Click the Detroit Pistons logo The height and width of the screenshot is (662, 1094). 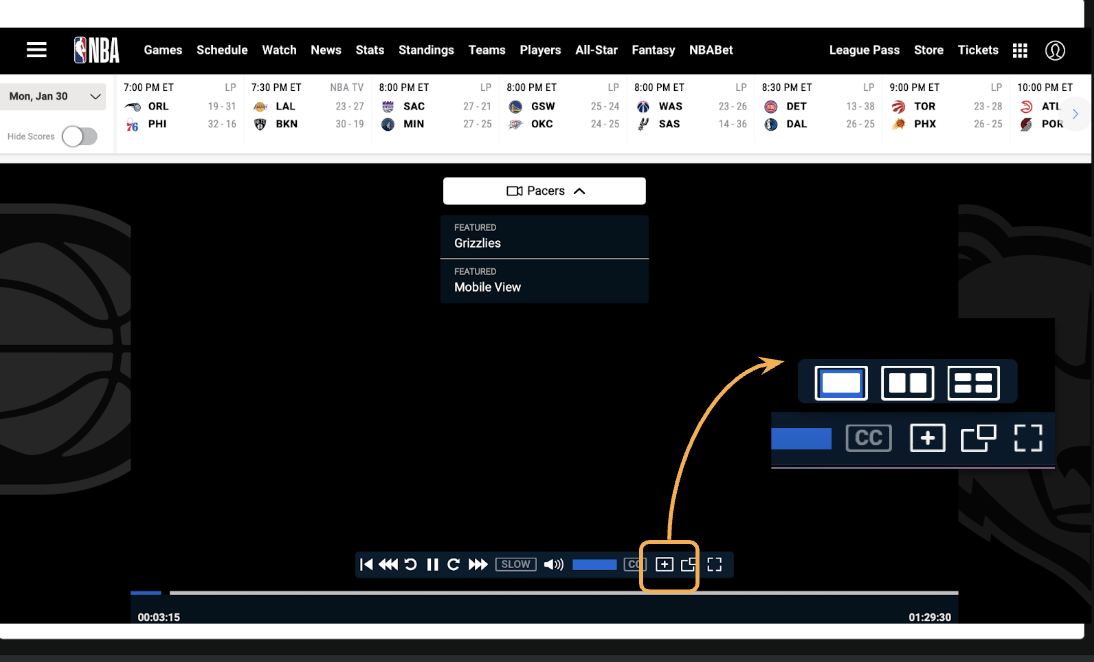pos(771,107)
